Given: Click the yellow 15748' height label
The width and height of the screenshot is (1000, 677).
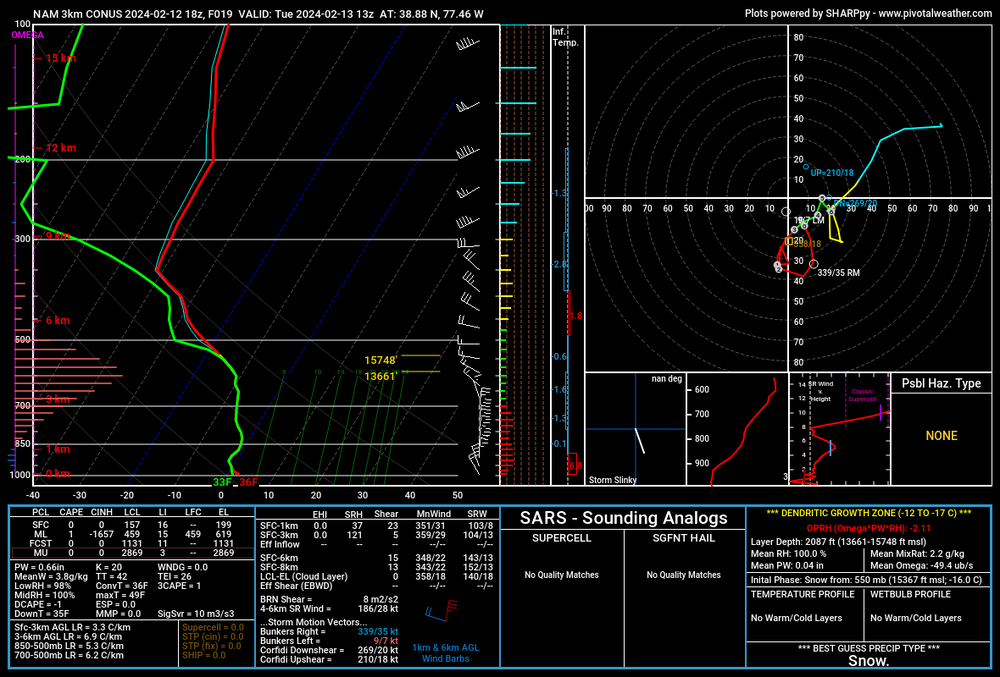Looking at the screenshot, I should click(381, 360).
